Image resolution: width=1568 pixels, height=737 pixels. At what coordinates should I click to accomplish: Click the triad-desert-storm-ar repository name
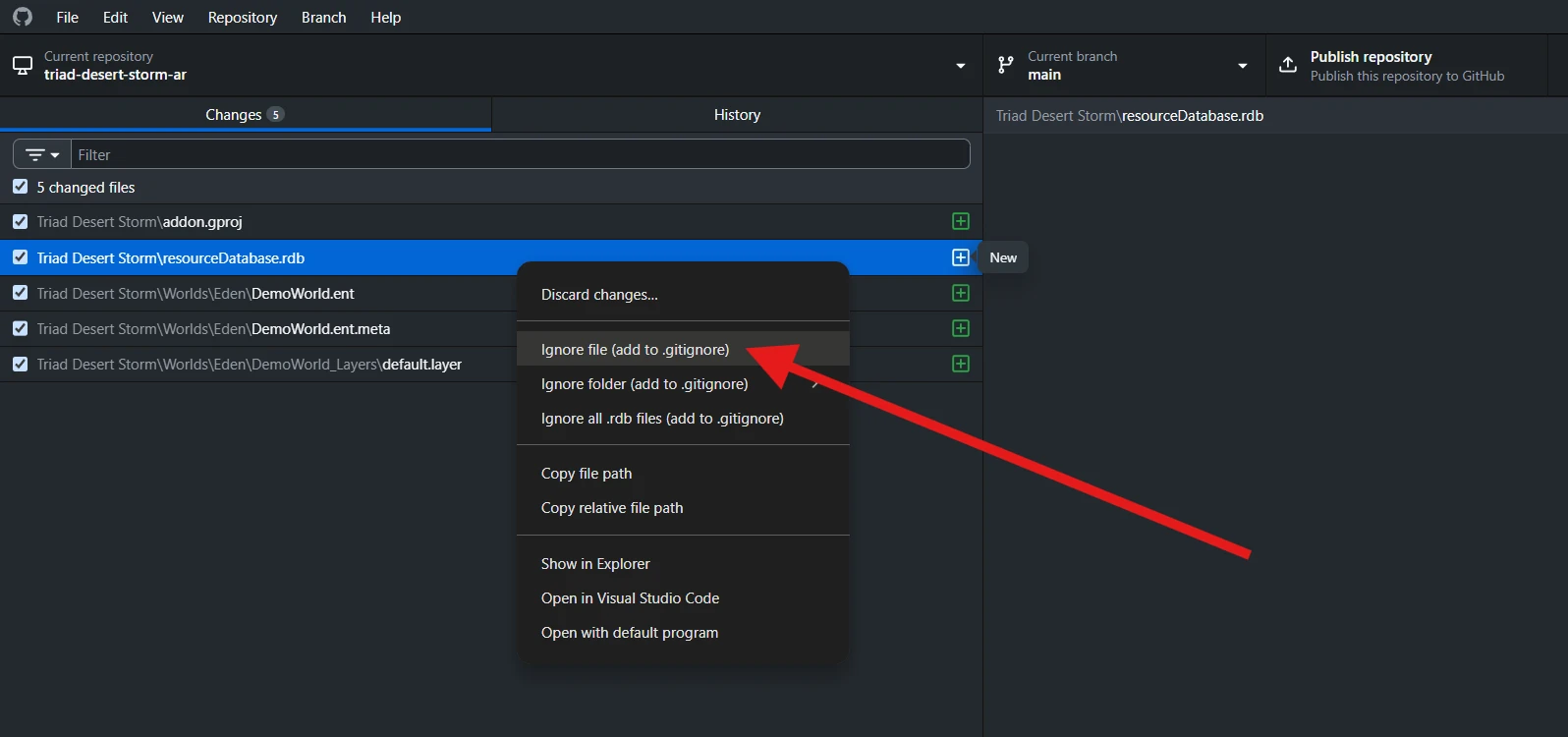(x=115, y=75)
